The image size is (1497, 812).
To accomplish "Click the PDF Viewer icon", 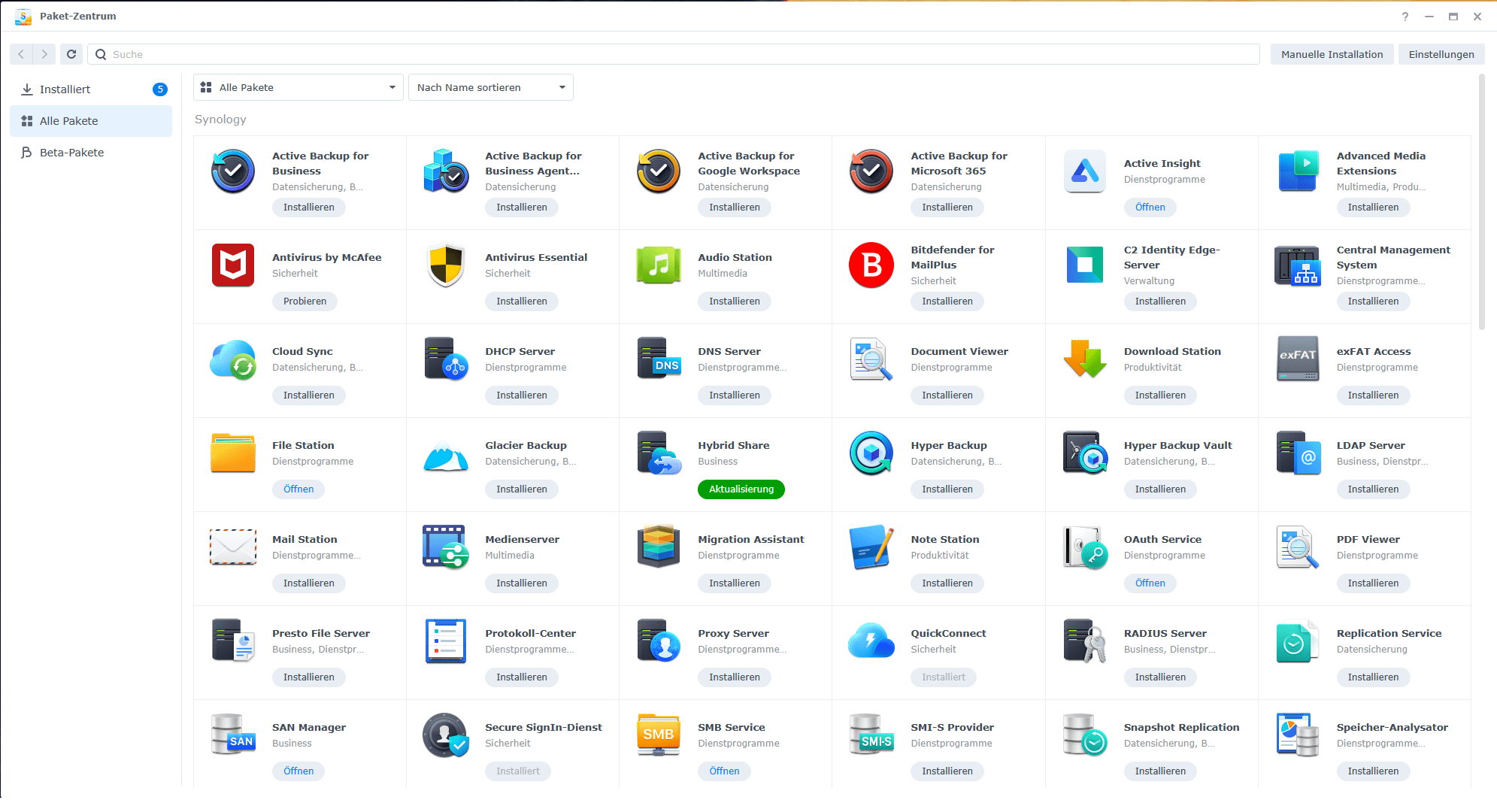I will point(1298,547).
